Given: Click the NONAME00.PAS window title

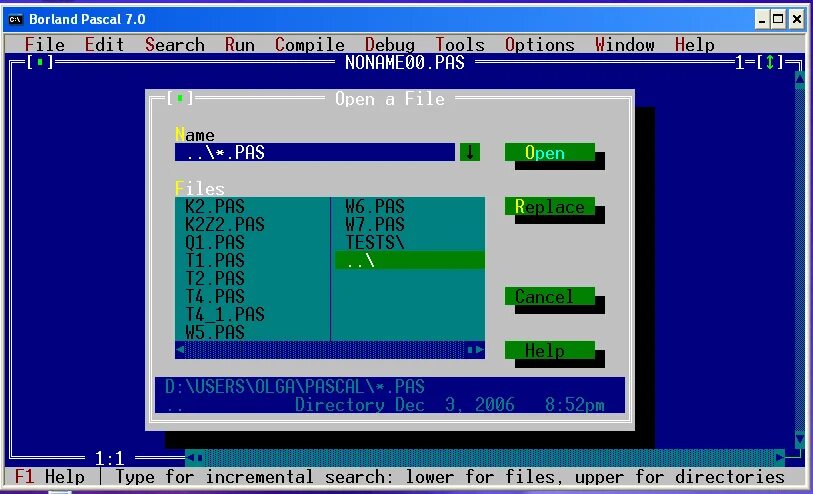Looking at the screenshot, I should click(405, 62).
